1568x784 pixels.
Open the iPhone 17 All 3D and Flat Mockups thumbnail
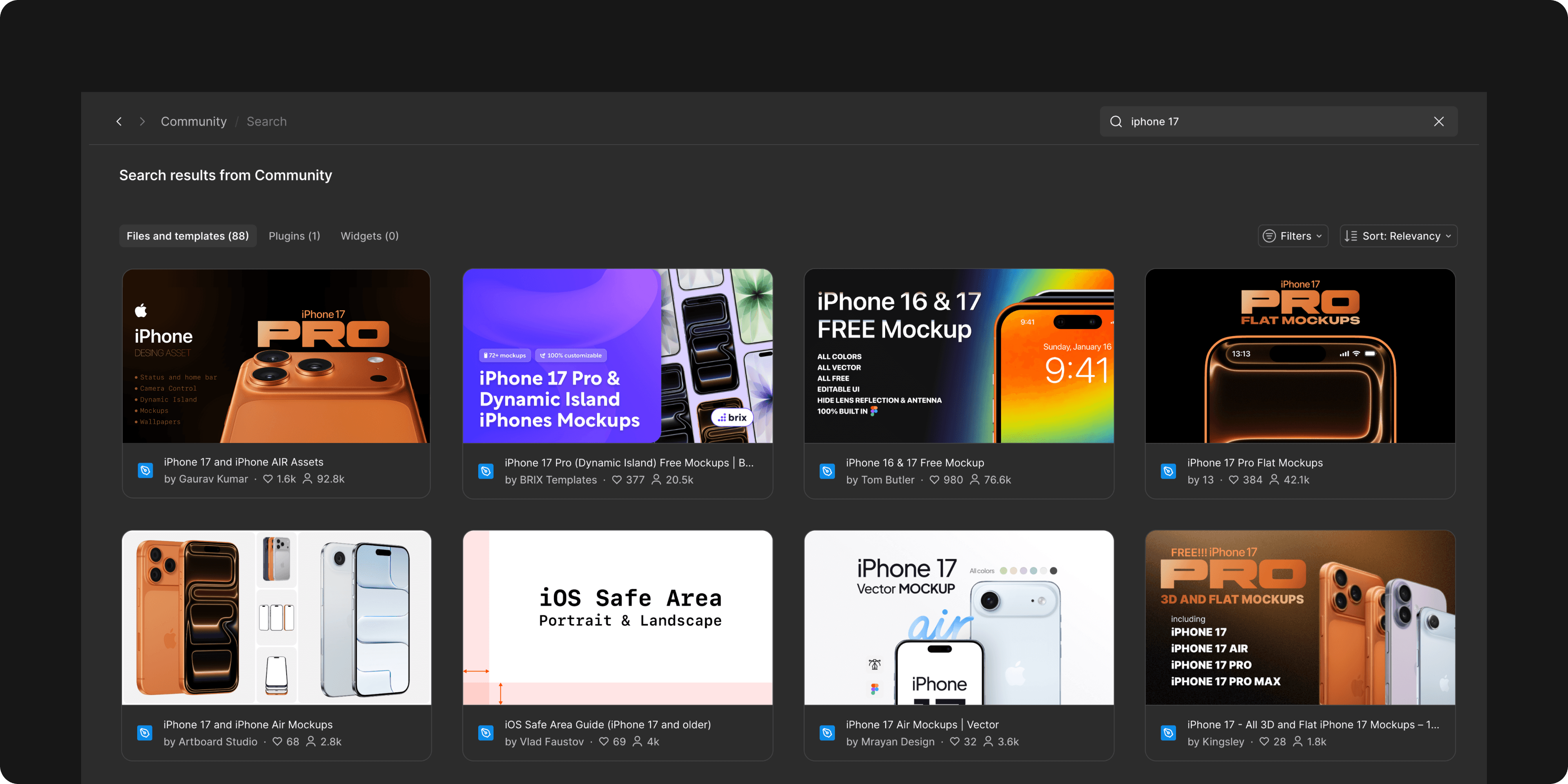(1299, 617)
